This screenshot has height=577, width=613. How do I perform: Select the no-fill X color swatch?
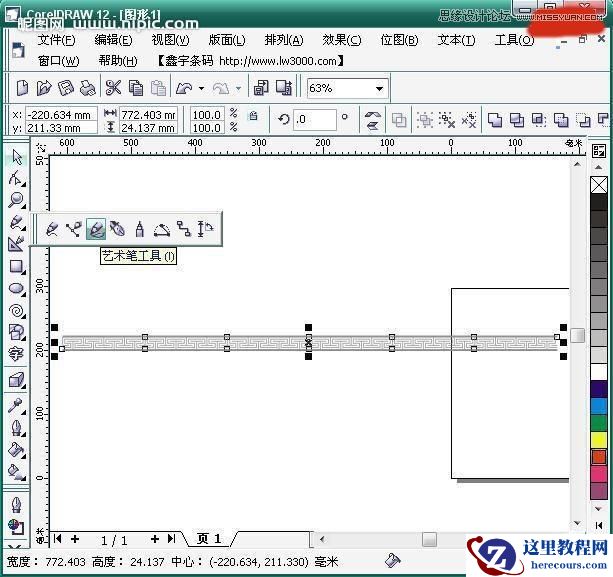coord(599,185)
